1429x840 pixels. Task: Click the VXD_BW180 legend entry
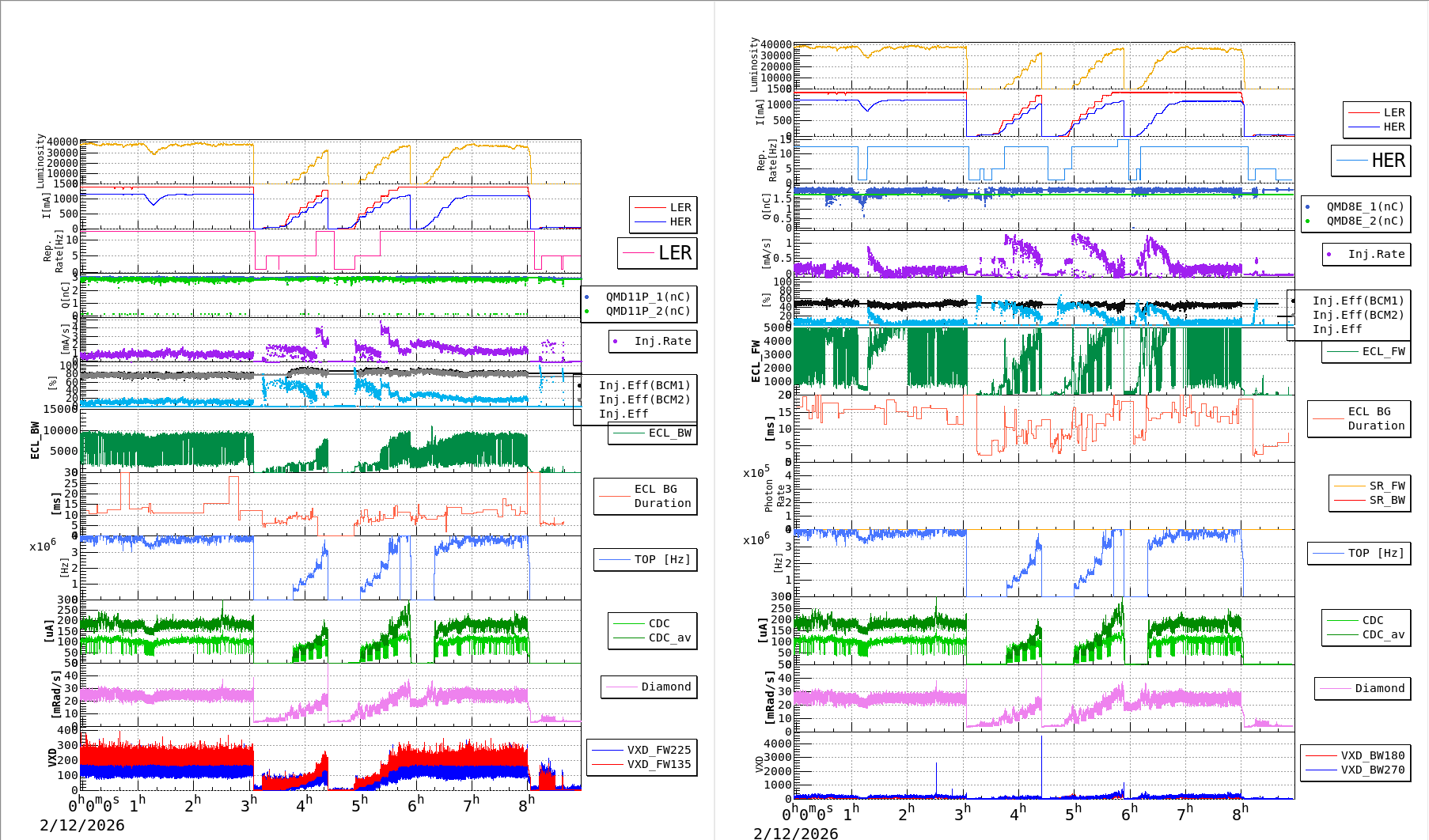click(x=1355, y=755)
